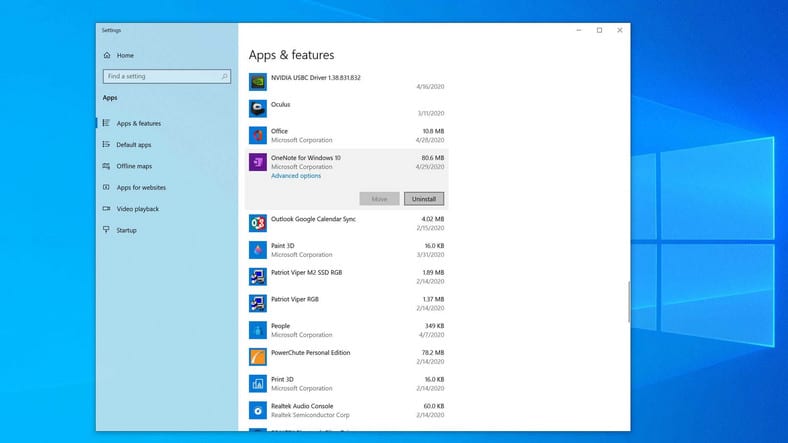Click the Apps & features sidebar icon
Viewport: 788px width, 443px height.
pyautogui.click(x=106, y=123)
